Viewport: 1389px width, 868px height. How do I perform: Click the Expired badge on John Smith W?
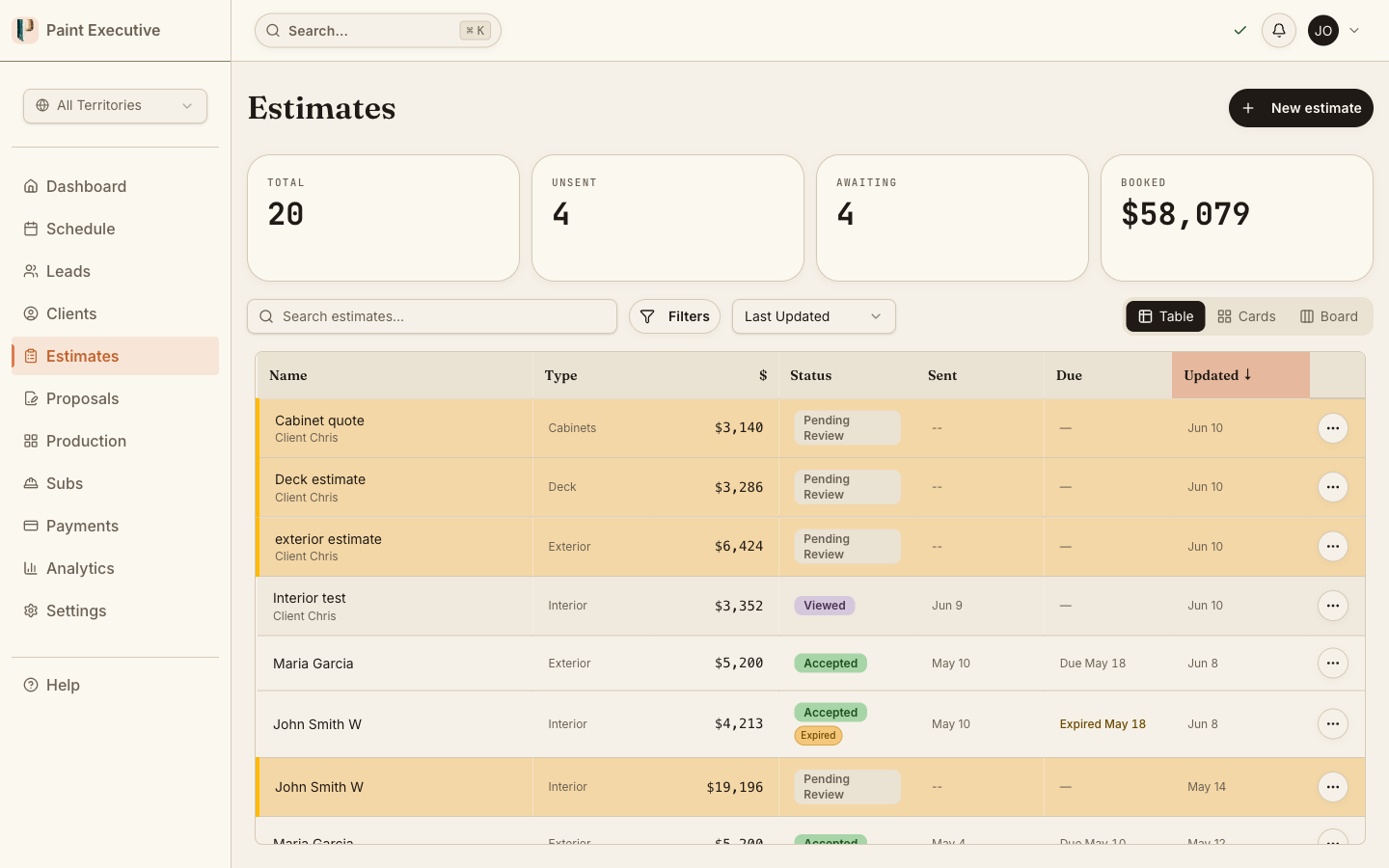point(818,736)
